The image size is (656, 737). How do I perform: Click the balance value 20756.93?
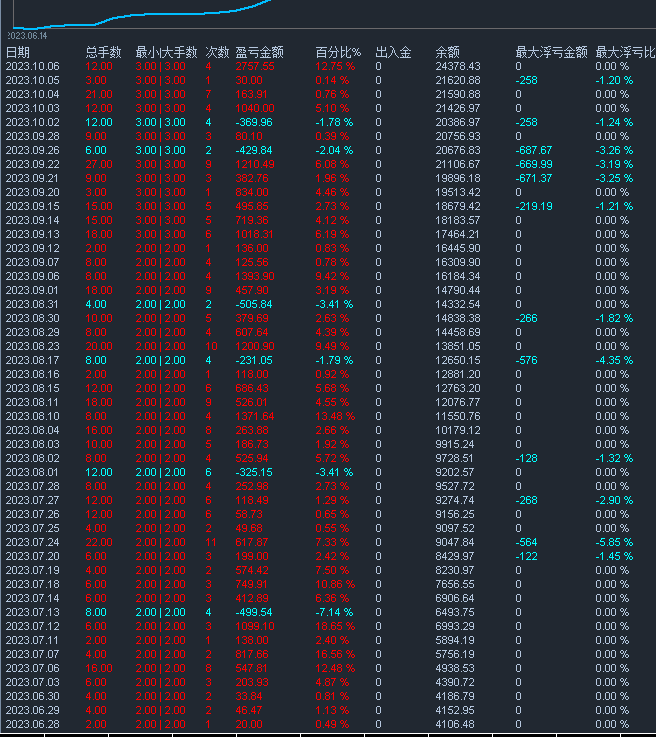(458, 136)
